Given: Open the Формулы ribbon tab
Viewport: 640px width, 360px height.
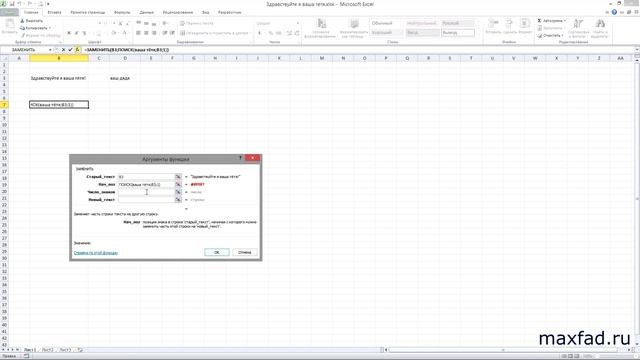Looking at the screenshot, I should (122, 12).
